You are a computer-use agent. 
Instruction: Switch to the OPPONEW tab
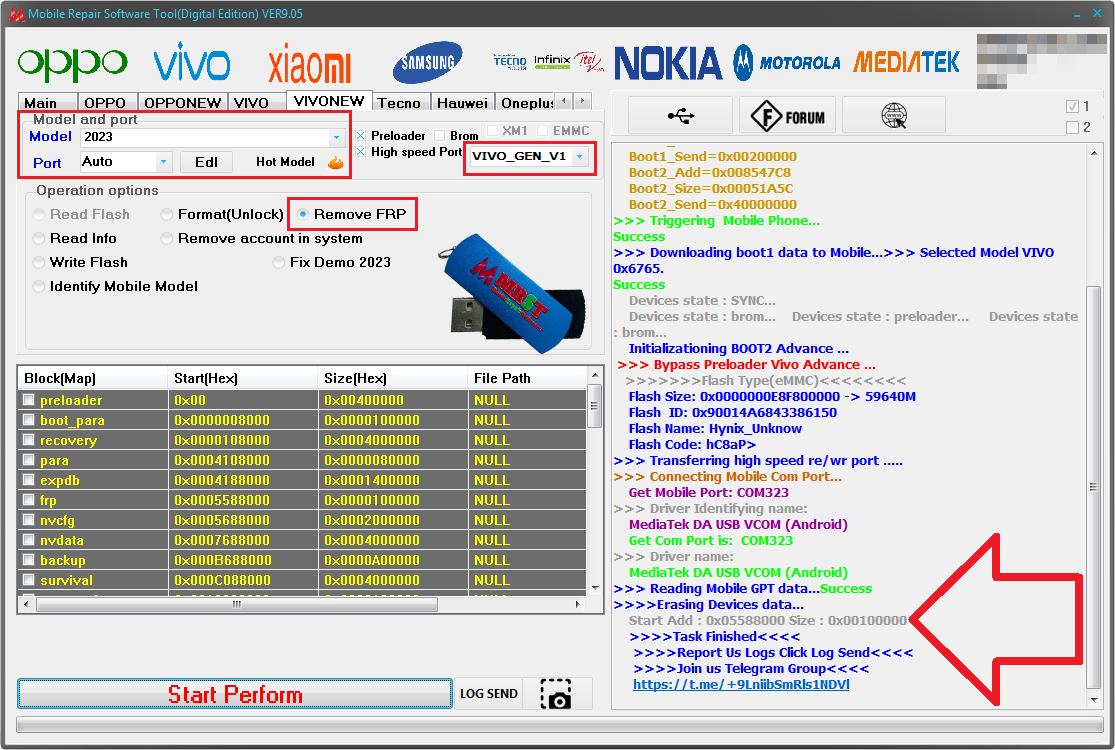(x=182, y=102)
